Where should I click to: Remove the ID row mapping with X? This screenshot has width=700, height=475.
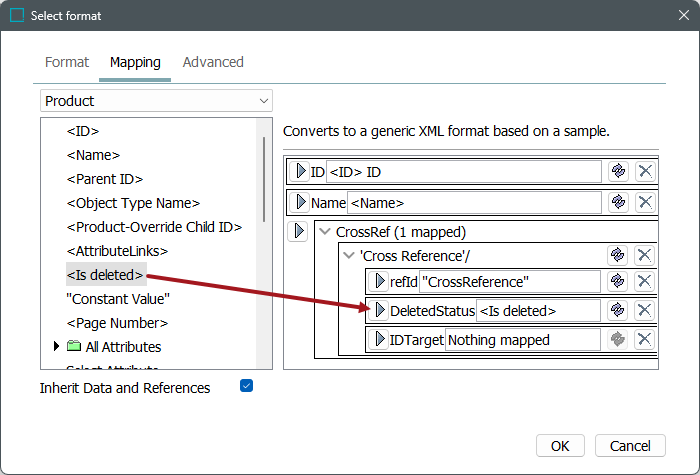point(645,171)
